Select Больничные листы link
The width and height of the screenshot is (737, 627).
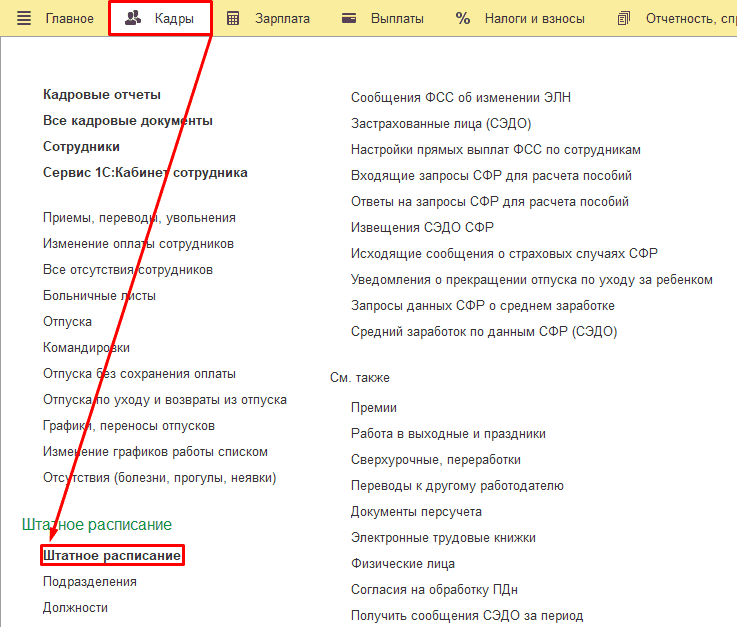click(x=99, y=295)
